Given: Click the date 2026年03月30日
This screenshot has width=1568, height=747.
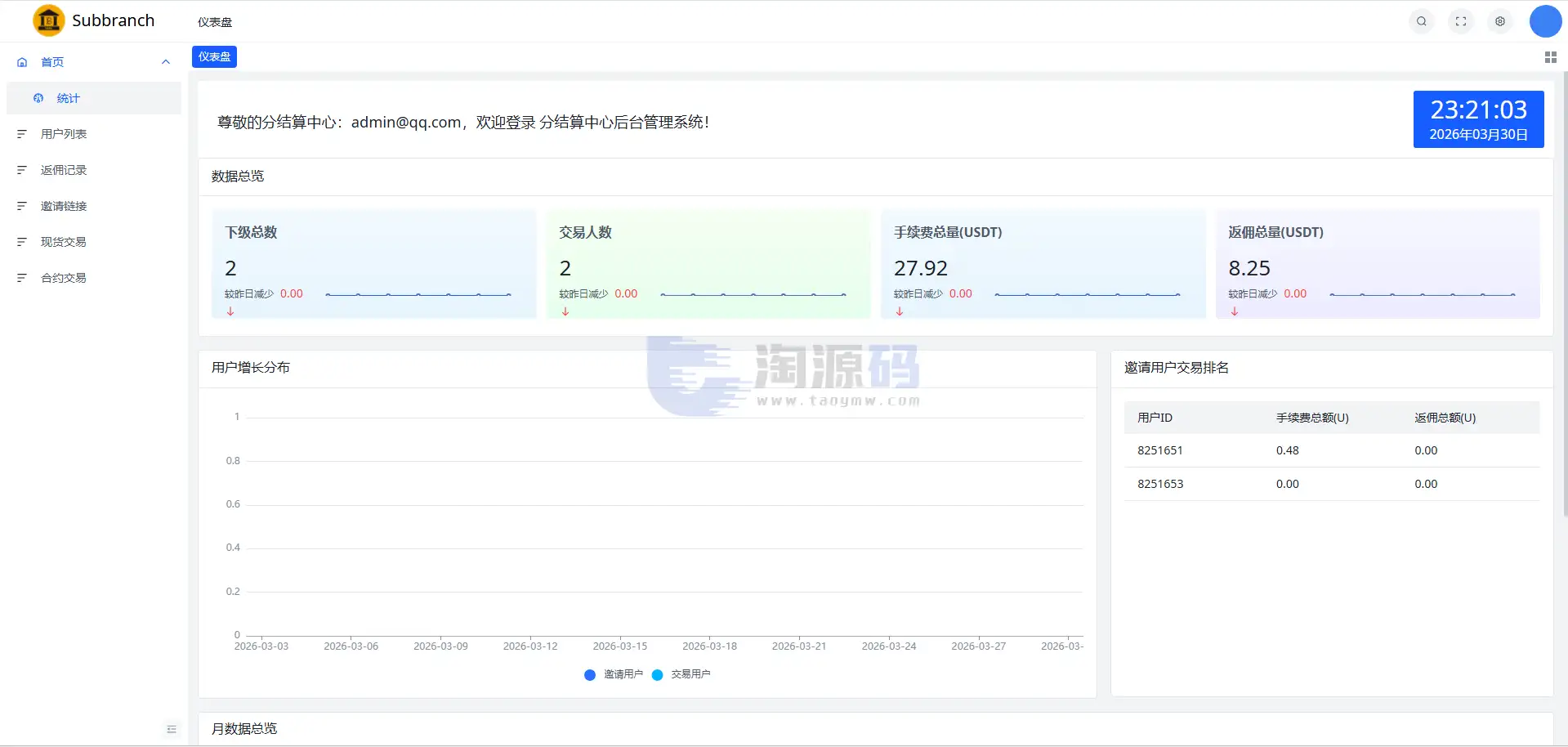Looking at the screenshot, I should (1478, 135).
